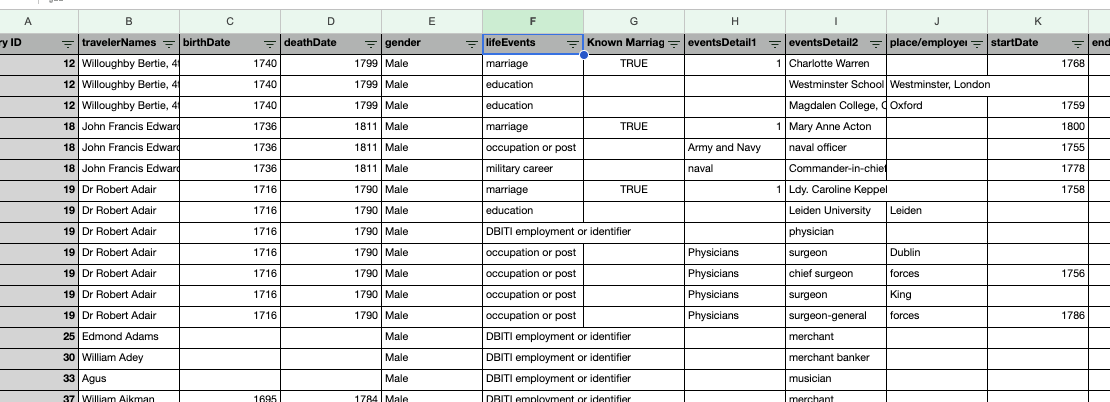Screen dimensions: 1110x402
Task: Select TRUE in Mary Anne Acton row
Action: [x=634, y=127]
